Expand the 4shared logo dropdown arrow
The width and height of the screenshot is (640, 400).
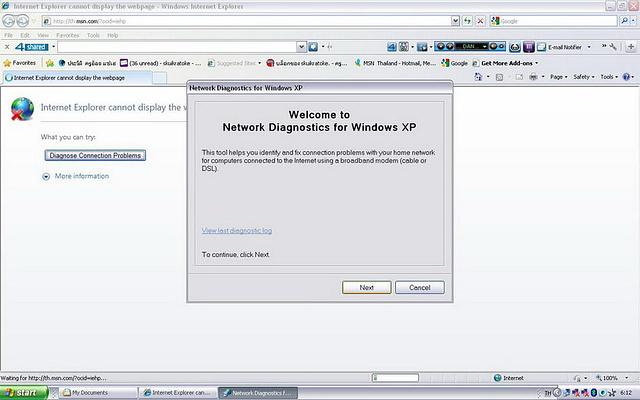click(x=53, y=47)
